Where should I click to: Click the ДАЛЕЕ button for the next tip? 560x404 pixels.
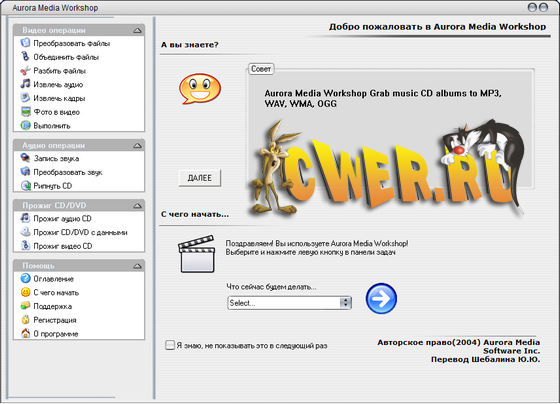click(x=200, y=178)
